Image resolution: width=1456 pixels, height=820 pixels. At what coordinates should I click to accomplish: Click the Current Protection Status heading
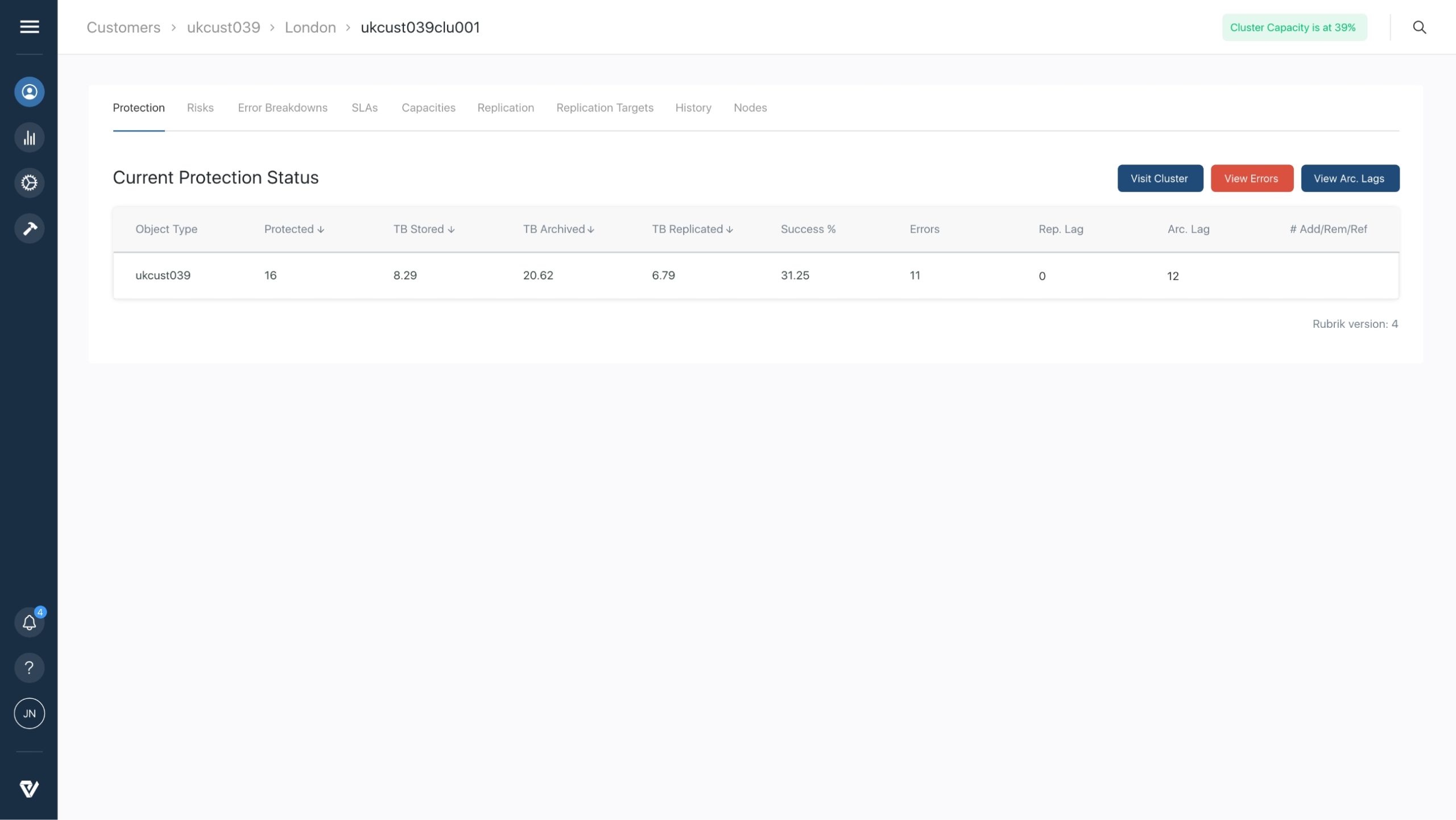click(216, 178)
